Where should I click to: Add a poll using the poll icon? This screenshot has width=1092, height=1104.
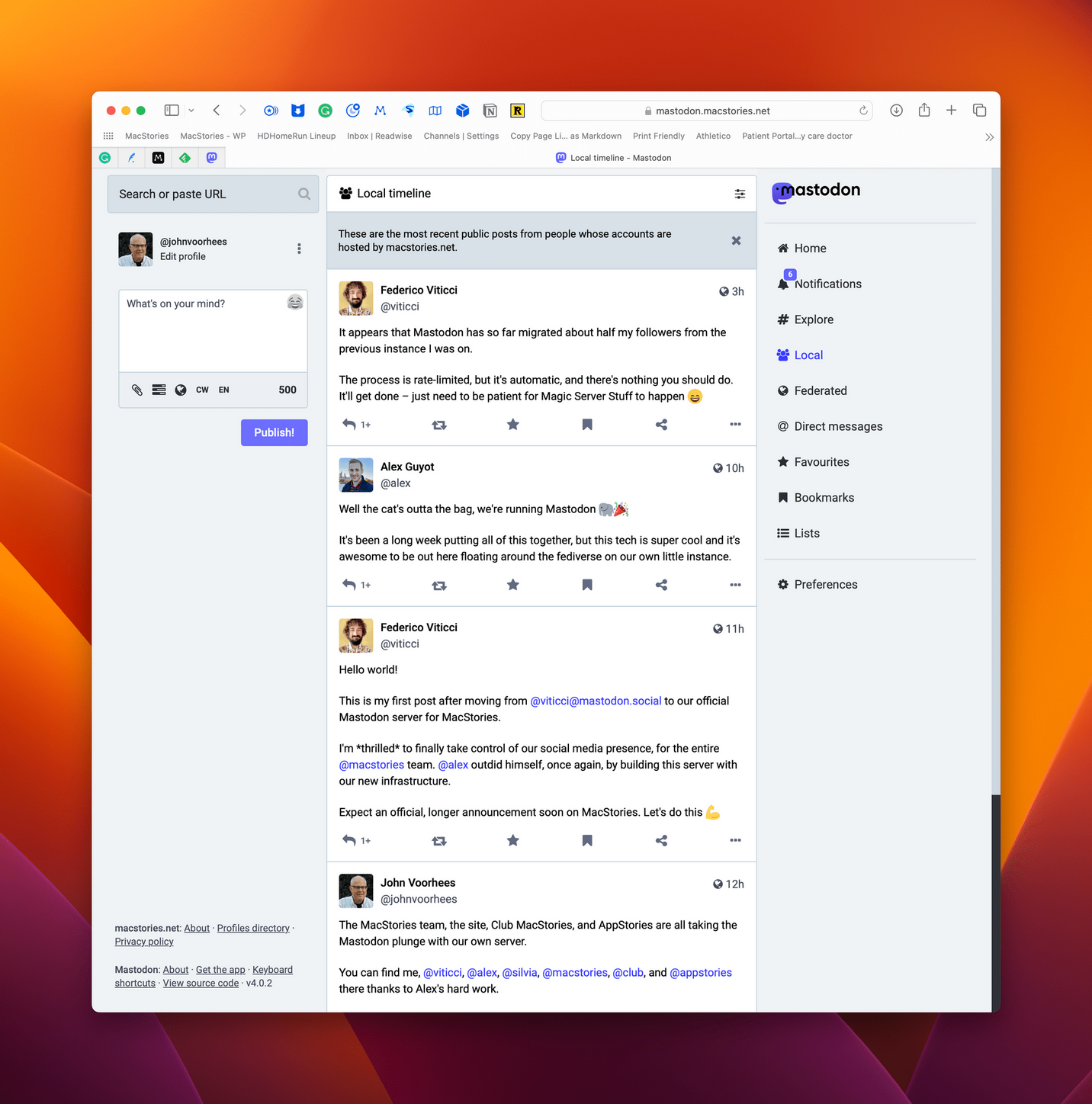tap(159, 390)
